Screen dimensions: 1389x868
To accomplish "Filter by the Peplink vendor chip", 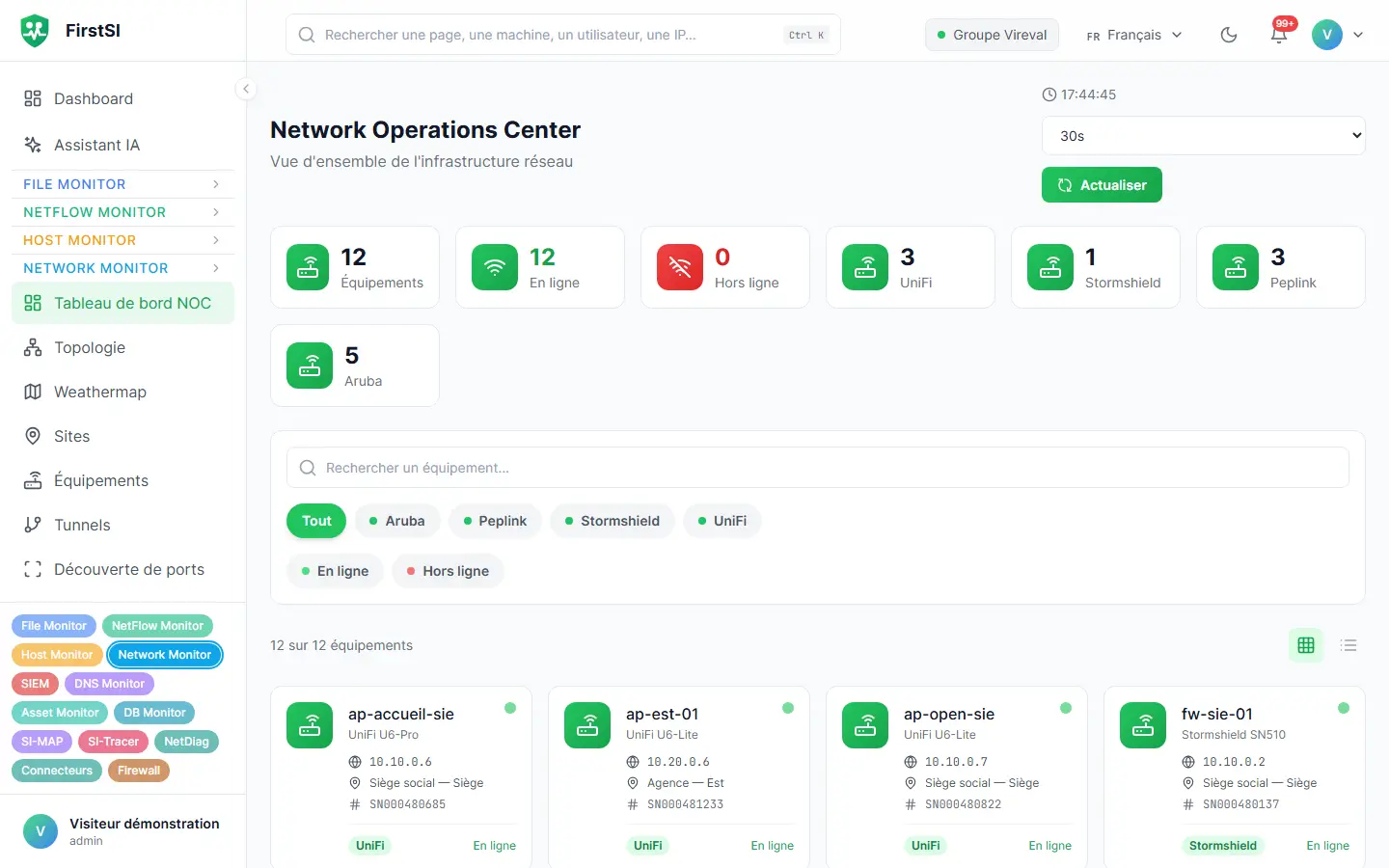I will point(495,521).
